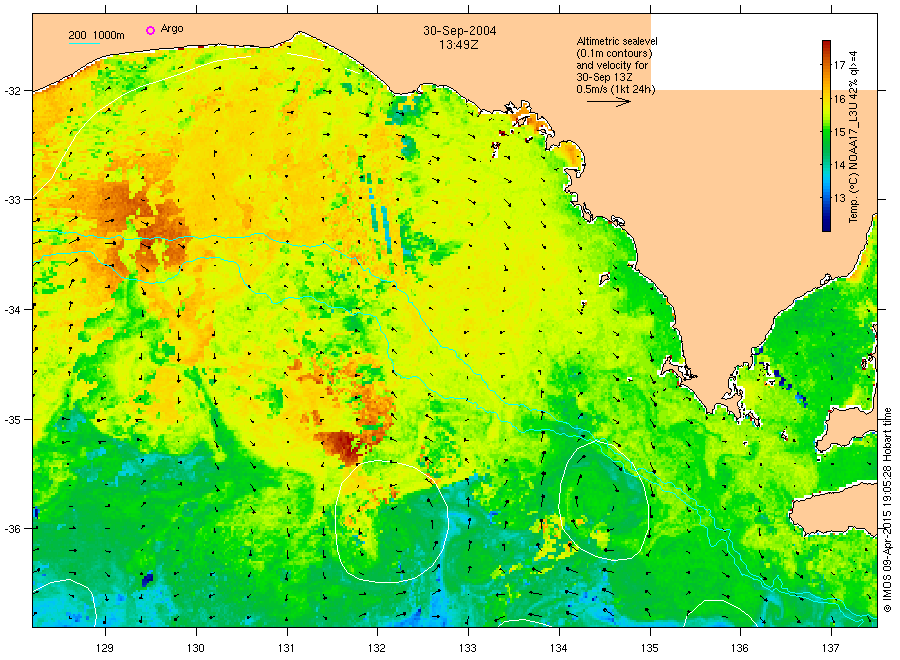
Task: Click the '132' longitude axis label
Action: pyautogui.click(x=377, y=648)
